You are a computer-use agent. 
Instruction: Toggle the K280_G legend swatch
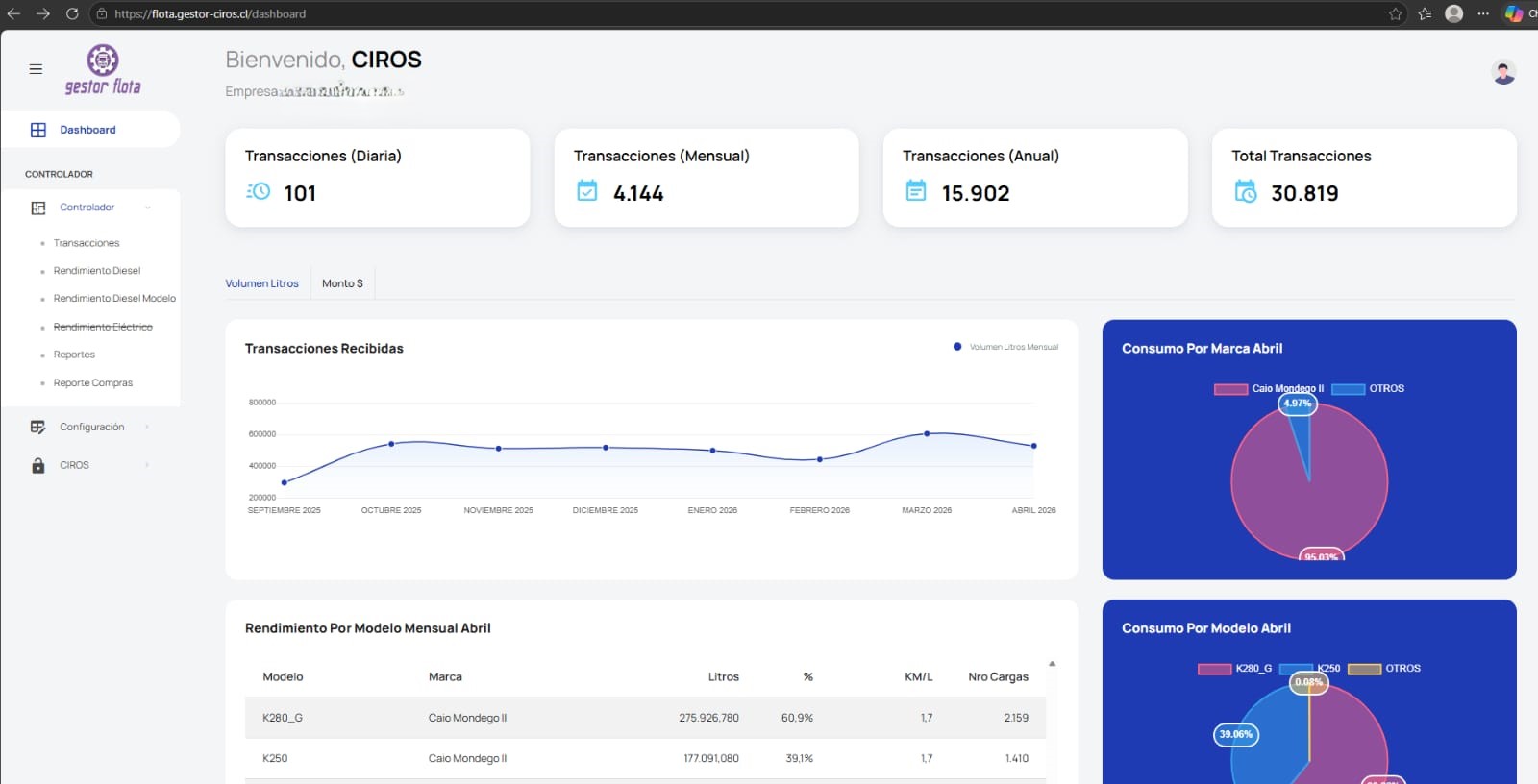click(x=1214, y=669)
